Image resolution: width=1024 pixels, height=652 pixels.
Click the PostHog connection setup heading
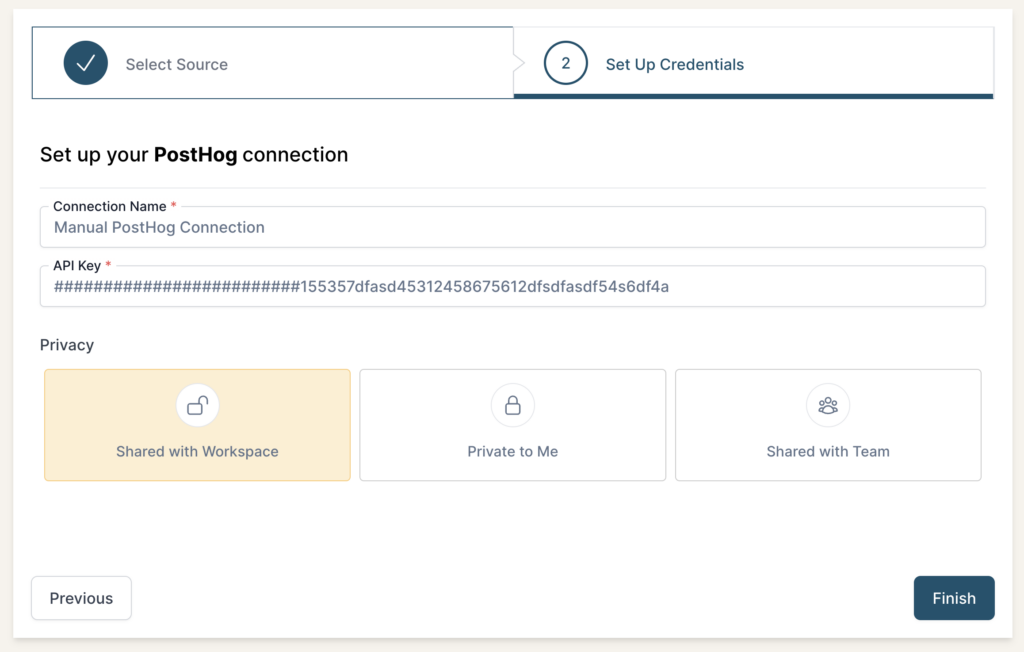[194, 155]
